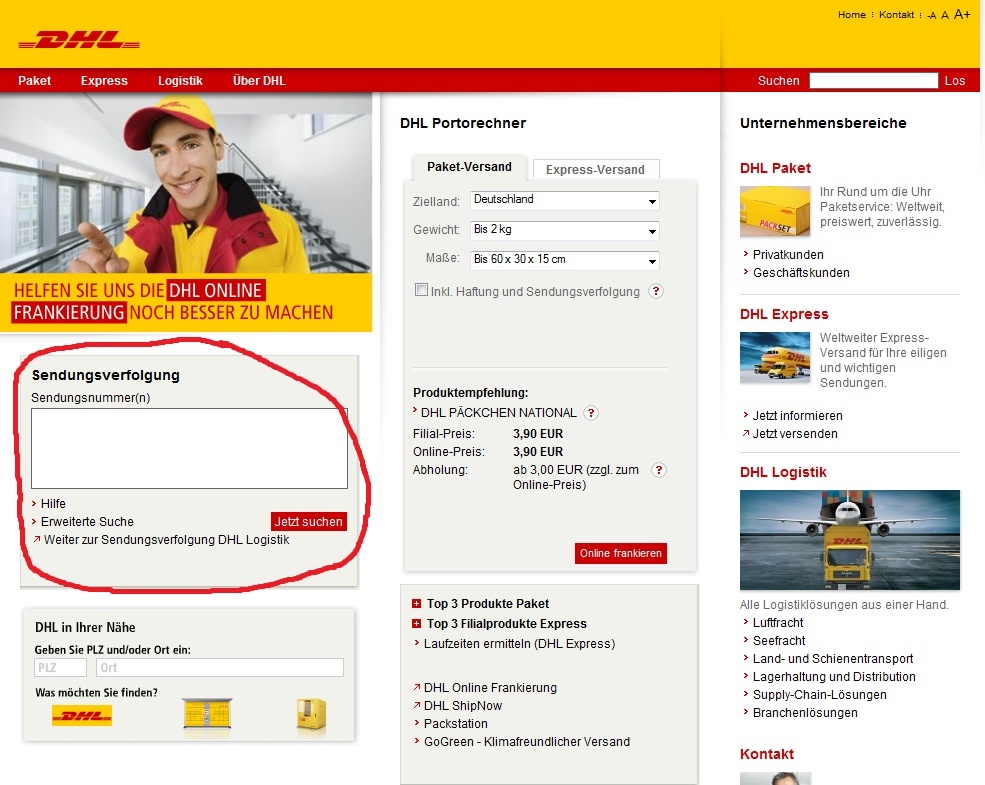Open the help icon beside Haftung und Sendungsverfolgung
Viewport: 985px width, 785px height.
(x=656, y=291)
